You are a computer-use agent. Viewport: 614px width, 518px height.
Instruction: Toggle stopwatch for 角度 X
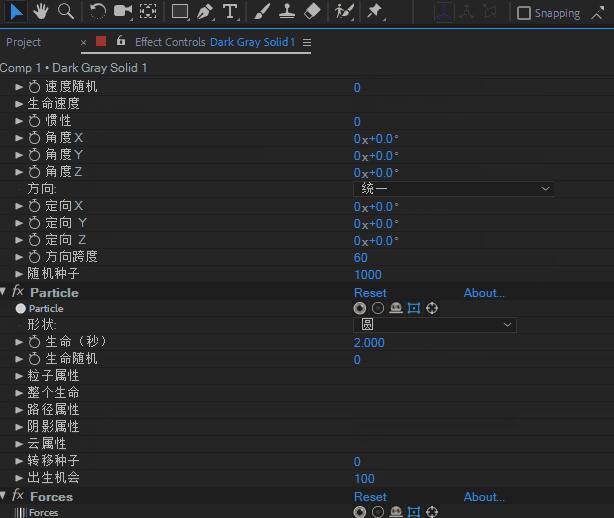[x=34, y=137]
